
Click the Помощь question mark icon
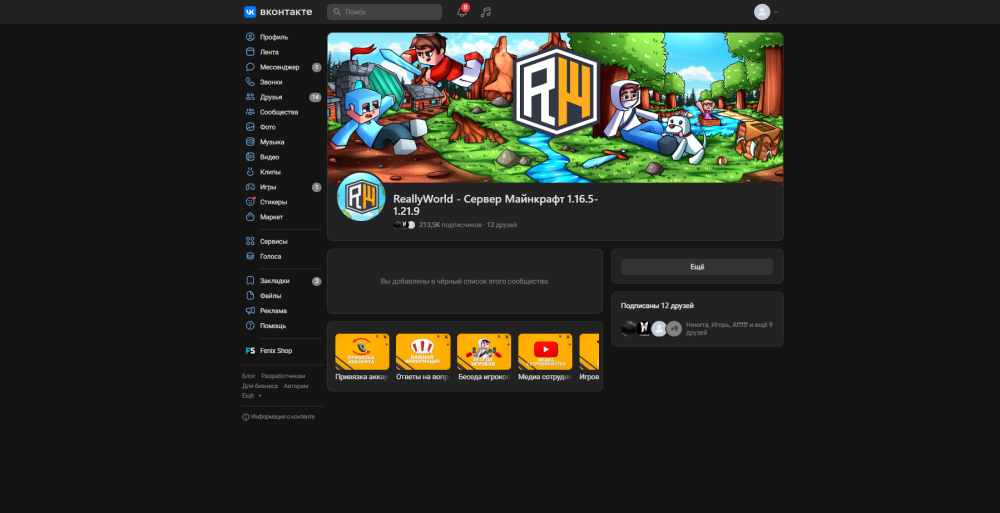250,325
